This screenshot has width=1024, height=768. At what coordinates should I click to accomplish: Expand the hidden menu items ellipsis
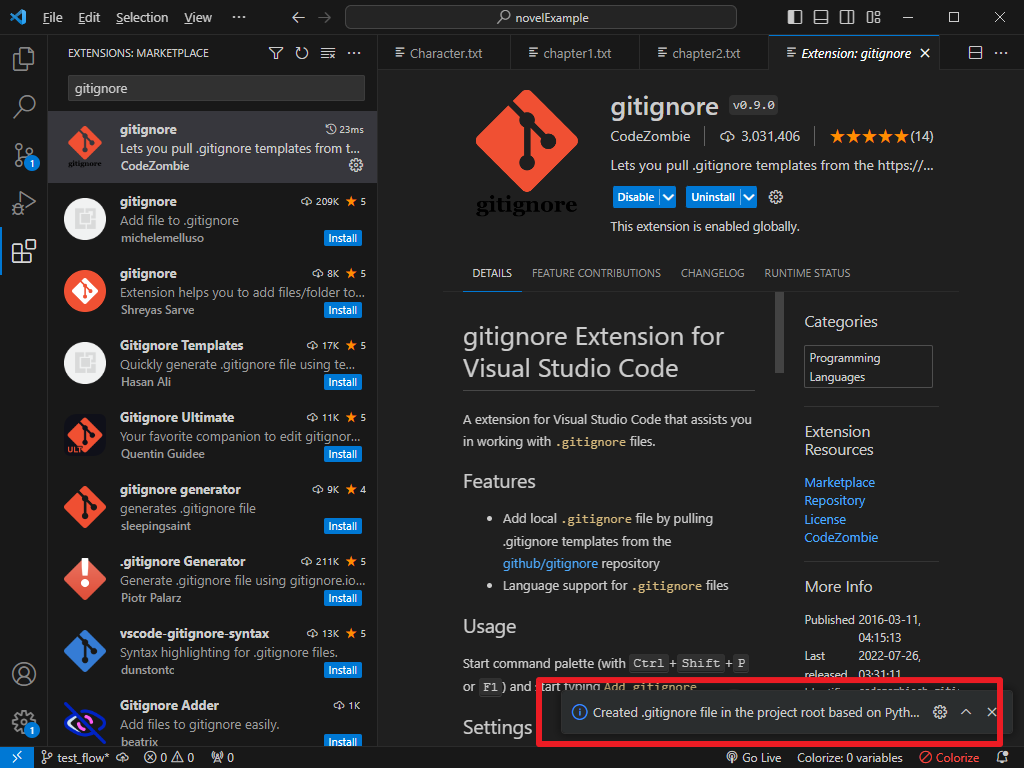(x=239, y=18)
